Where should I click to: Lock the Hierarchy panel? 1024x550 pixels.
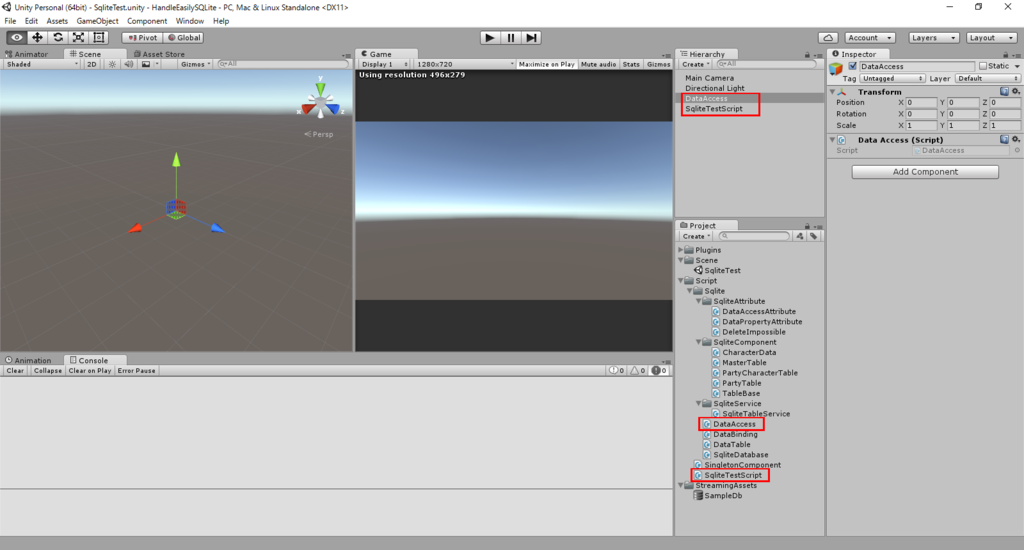coord(807,55)
